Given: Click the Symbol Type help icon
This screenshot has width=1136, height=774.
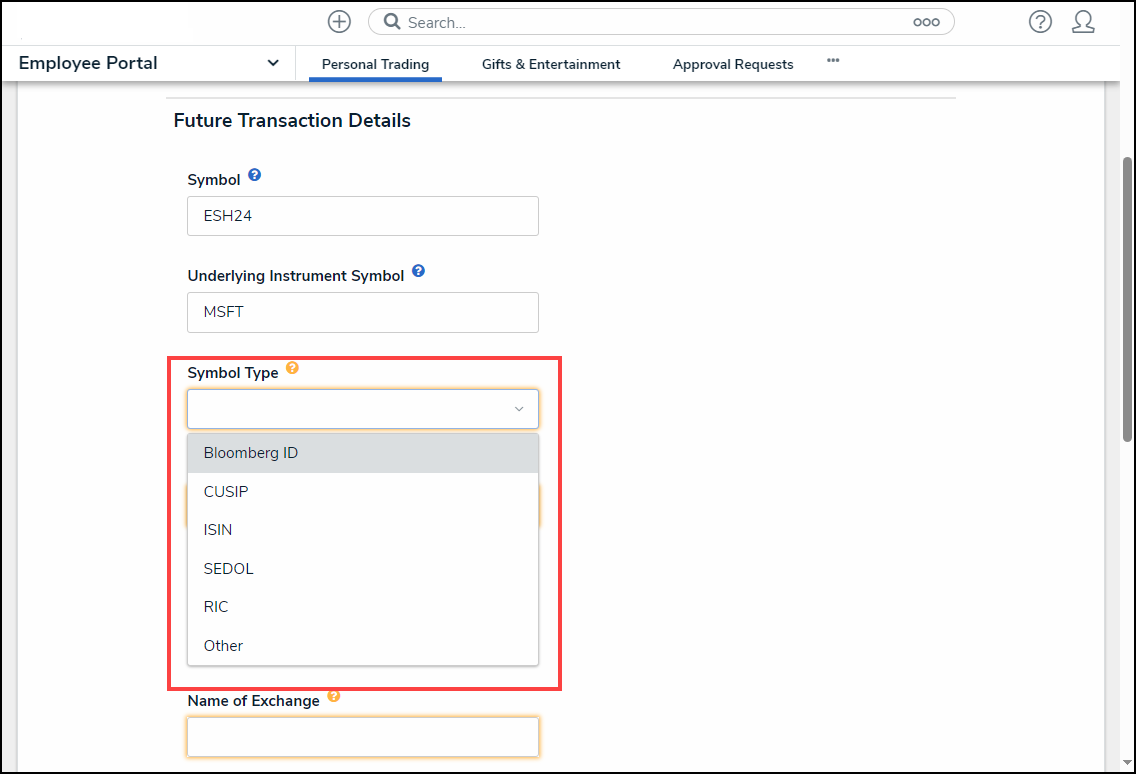Looking at the screenshot, I should pyautogui.click(x=292, y=368).
